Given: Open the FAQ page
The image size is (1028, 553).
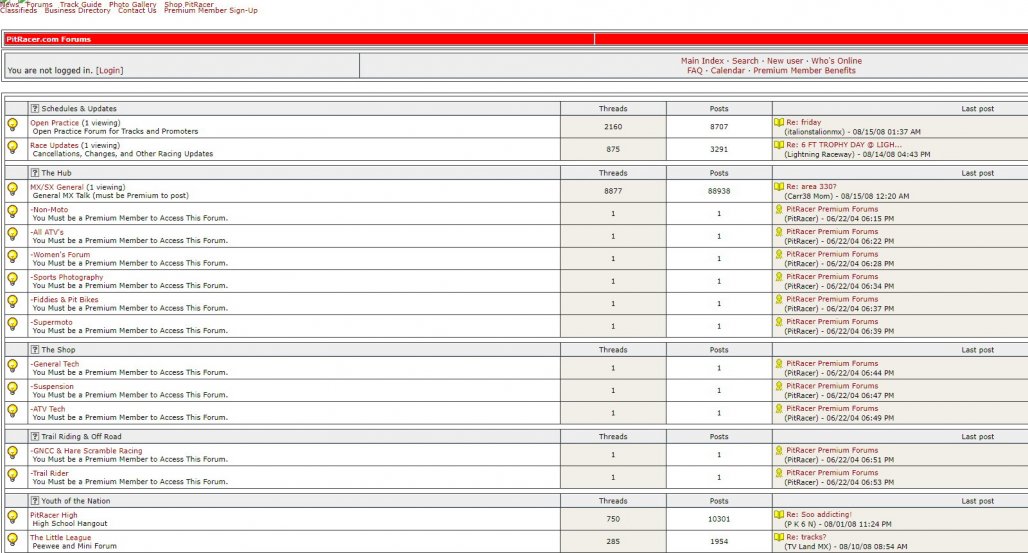Looking at the screenshot, I should click(694, 70).
